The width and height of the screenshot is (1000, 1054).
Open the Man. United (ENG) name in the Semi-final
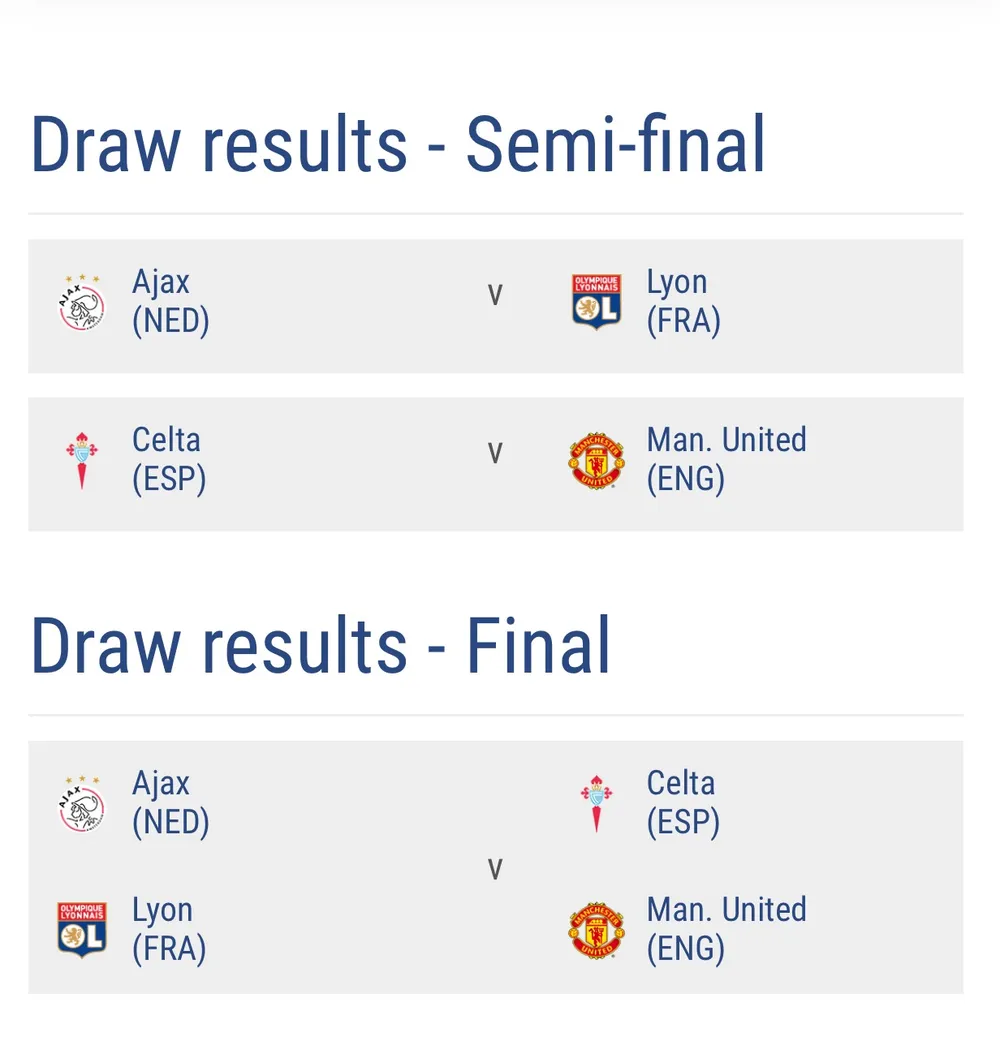[726, 460]
